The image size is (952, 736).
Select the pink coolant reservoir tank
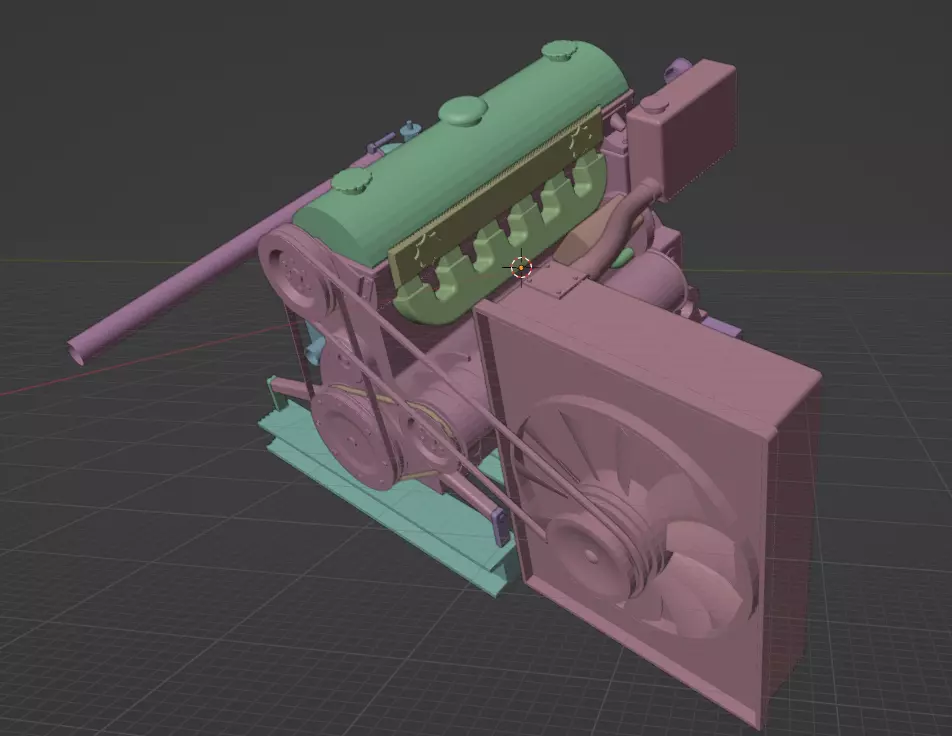point(683,131)
